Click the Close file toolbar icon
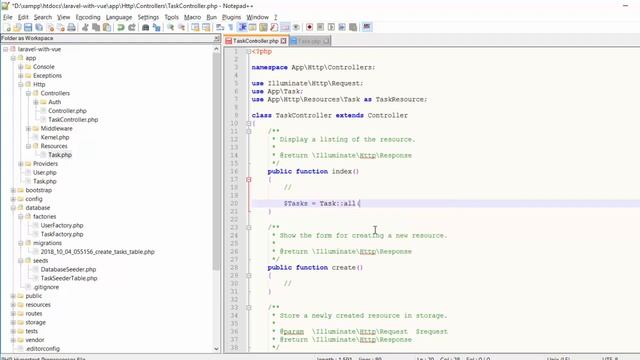The image size is (640, 360). [50, 27]
